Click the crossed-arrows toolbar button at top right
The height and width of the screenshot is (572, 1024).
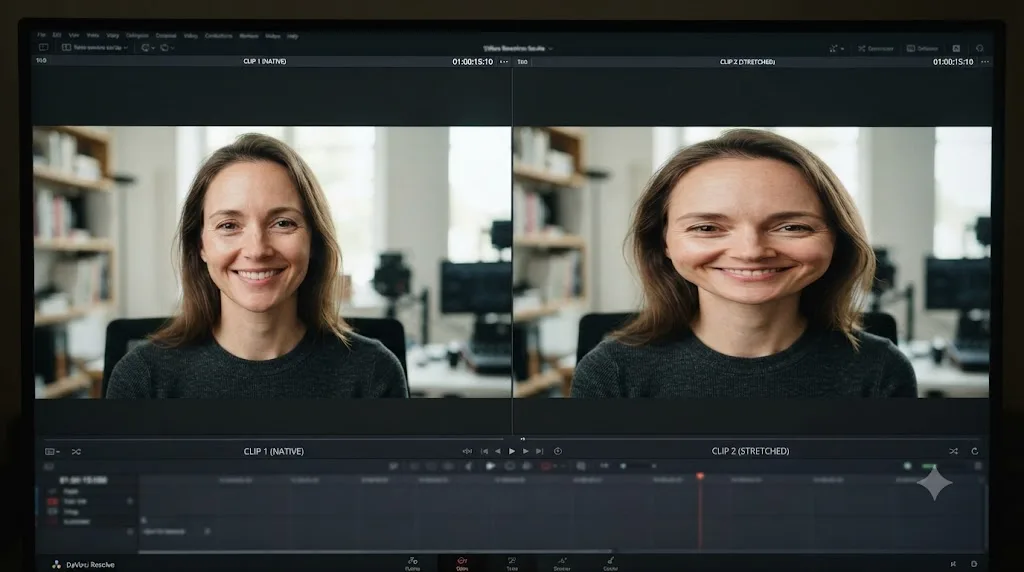(875, 48)
